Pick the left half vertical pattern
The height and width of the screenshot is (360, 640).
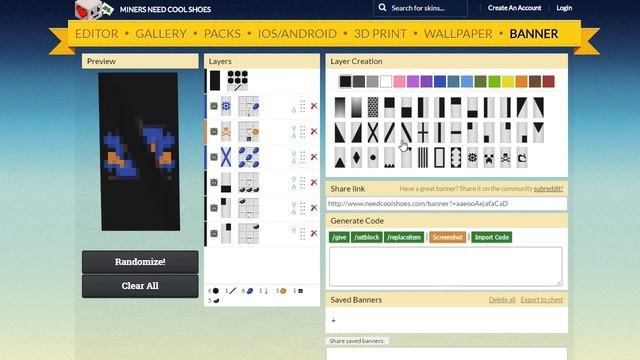423,107
